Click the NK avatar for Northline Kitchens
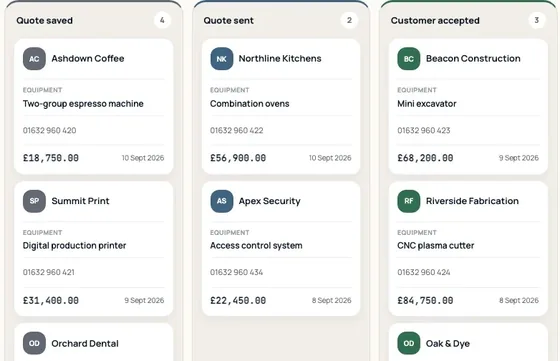 [x=221, y=59]
